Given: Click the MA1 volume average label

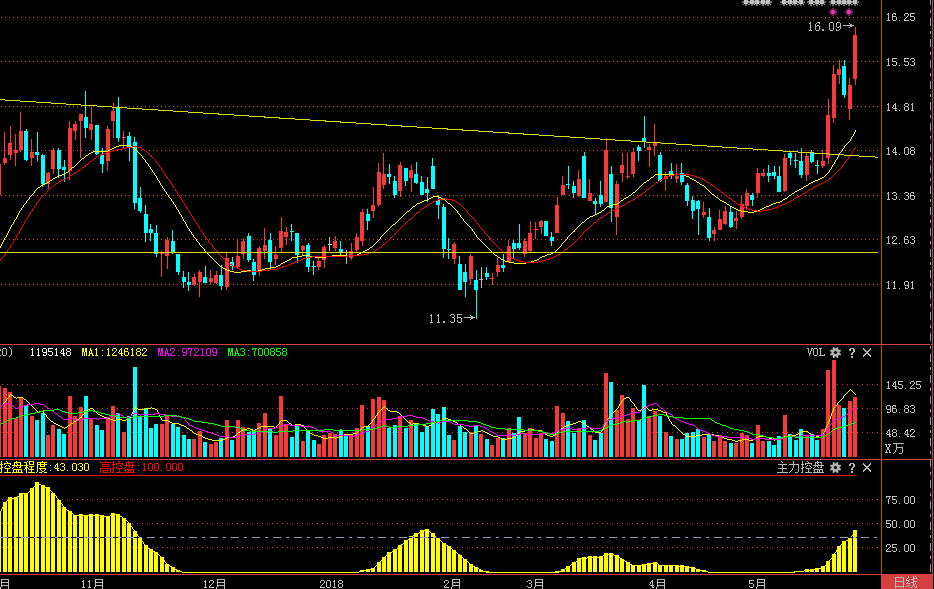Looking at the screenshot, I should (x=114, y=353).
